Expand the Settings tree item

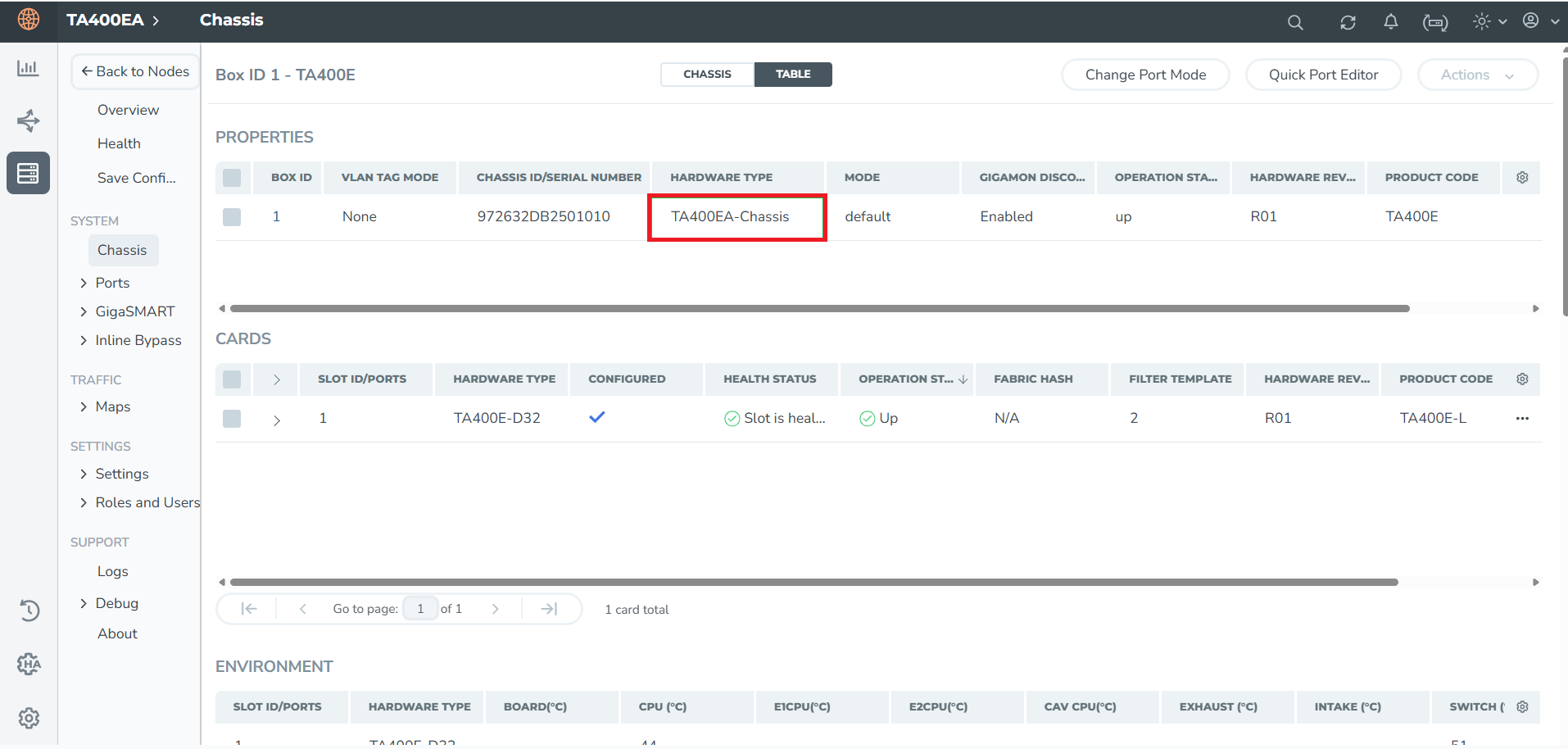(x=84, y=474)
